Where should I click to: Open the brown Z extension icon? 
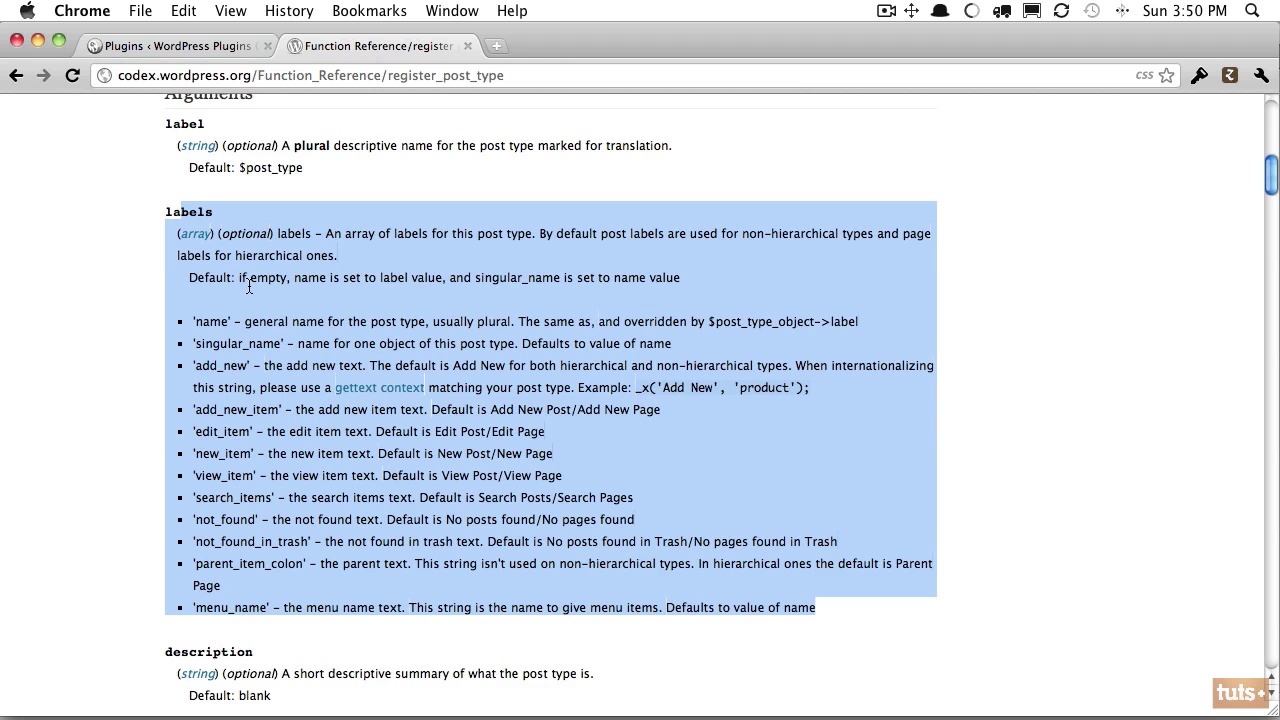(1230, 75)
